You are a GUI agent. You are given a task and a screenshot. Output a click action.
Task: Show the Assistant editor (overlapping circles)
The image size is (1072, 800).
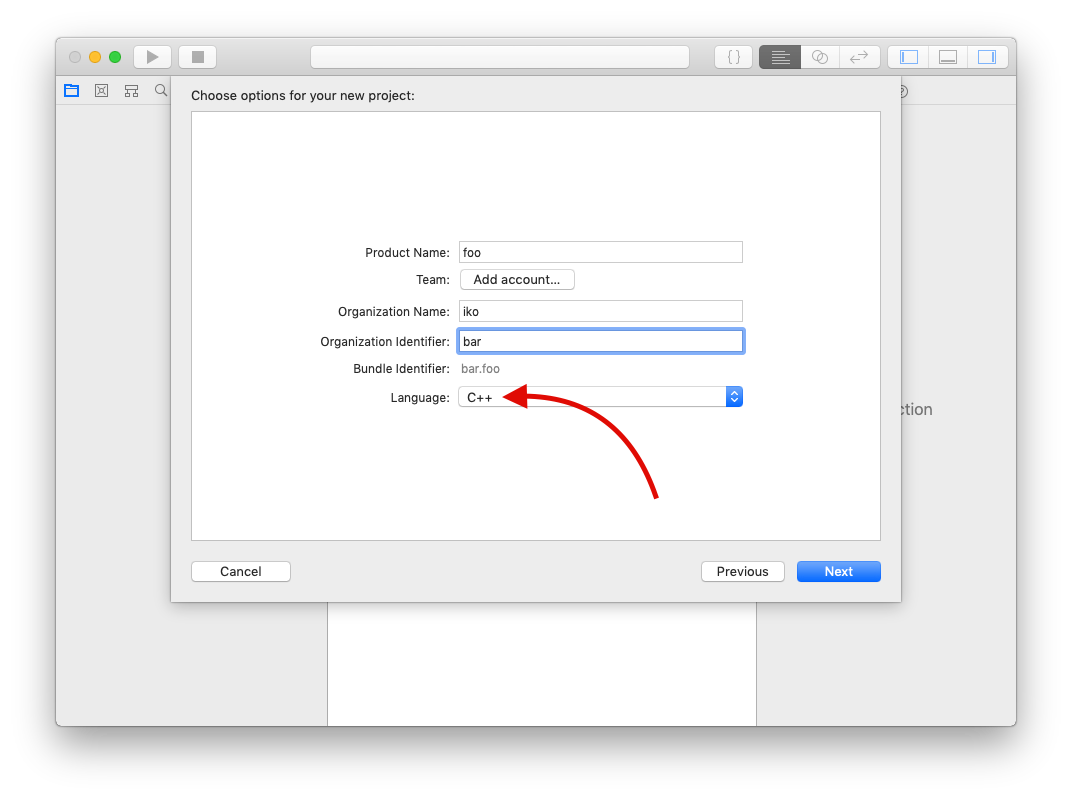click(820, 57)
